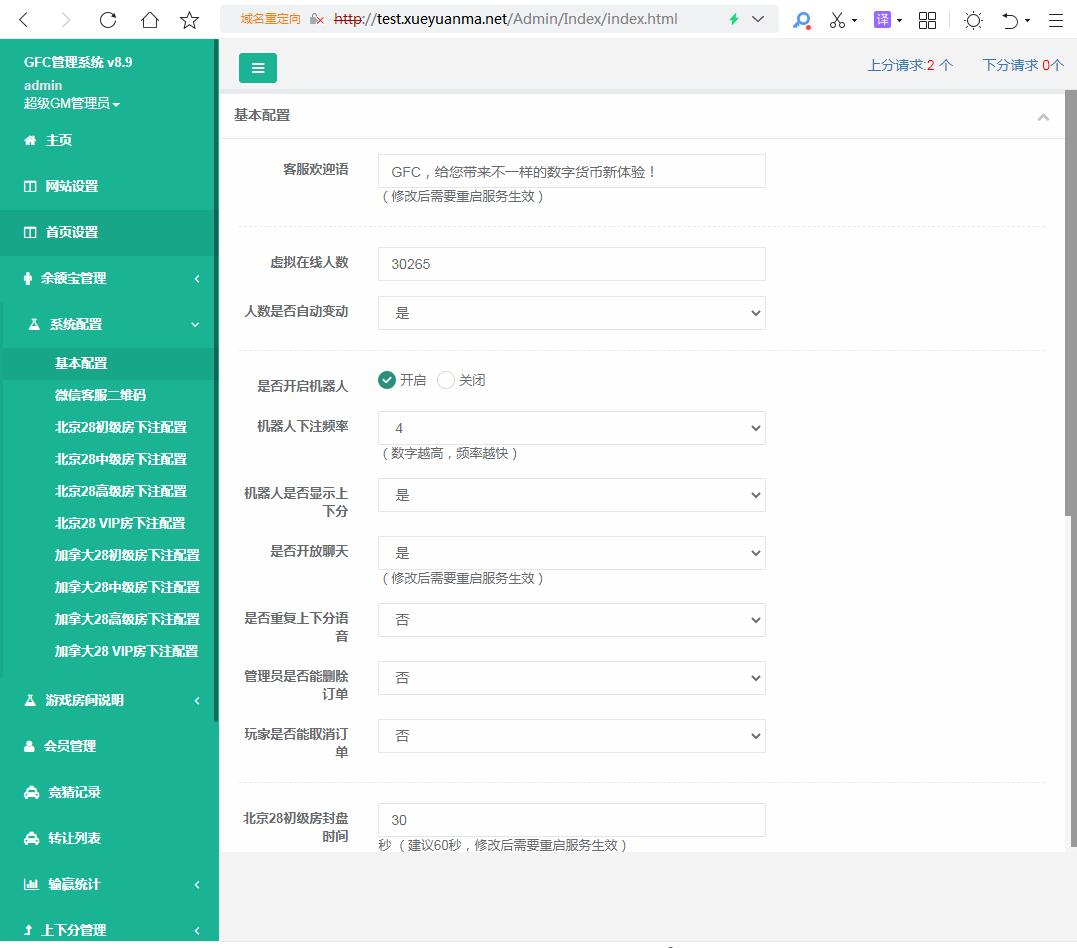Screen dimensions: 1077x948
Task: Expand 余额宝管理 sidebar menu
Action: click(x=109, y=278)
